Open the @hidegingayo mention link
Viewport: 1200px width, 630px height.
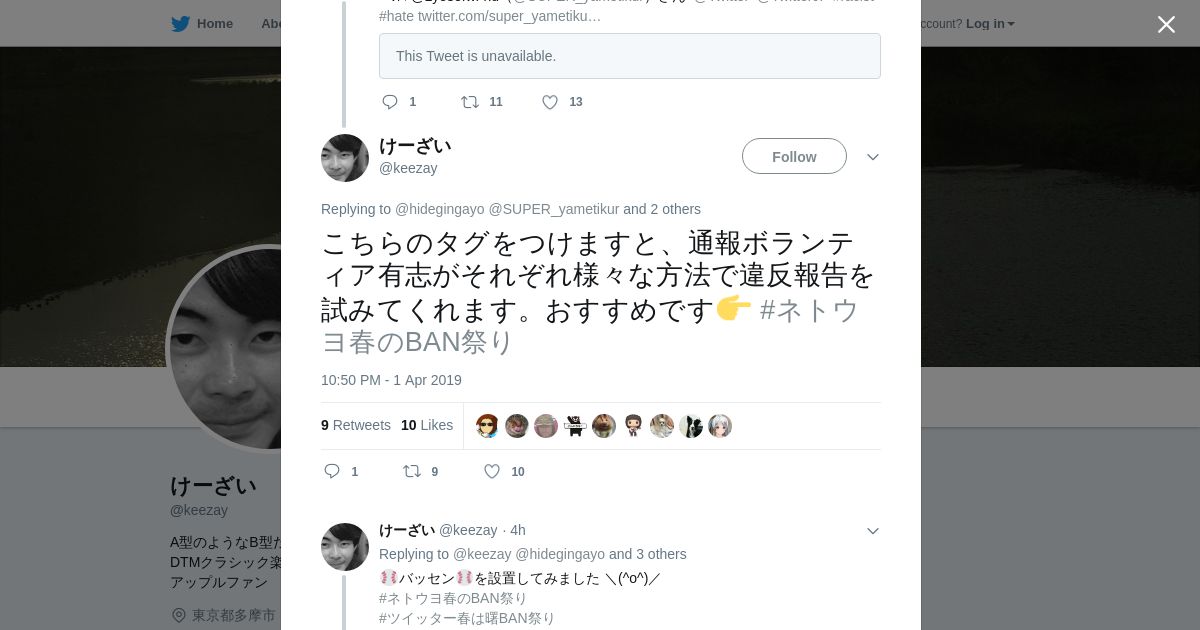(x=439, y=209)
